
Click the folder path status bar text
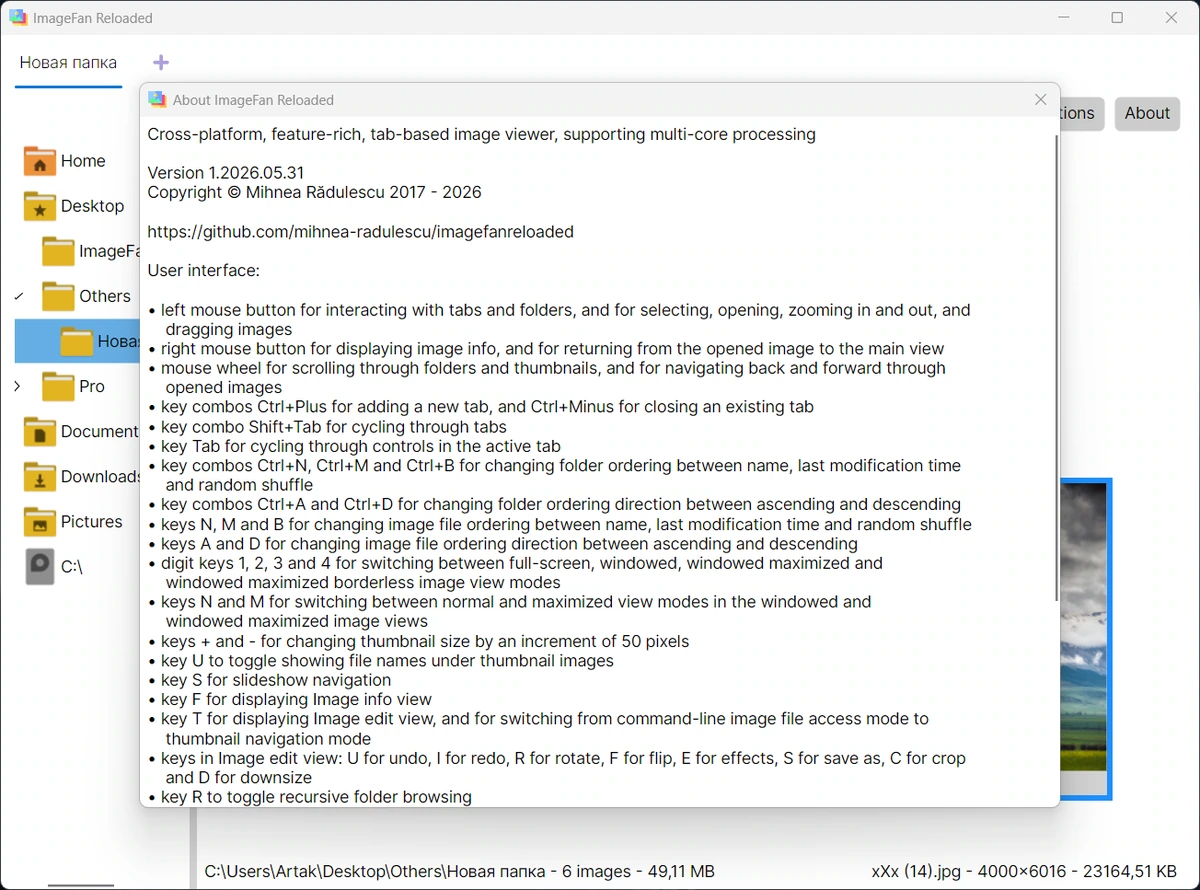pyautogui.click(x=460, y=872)
